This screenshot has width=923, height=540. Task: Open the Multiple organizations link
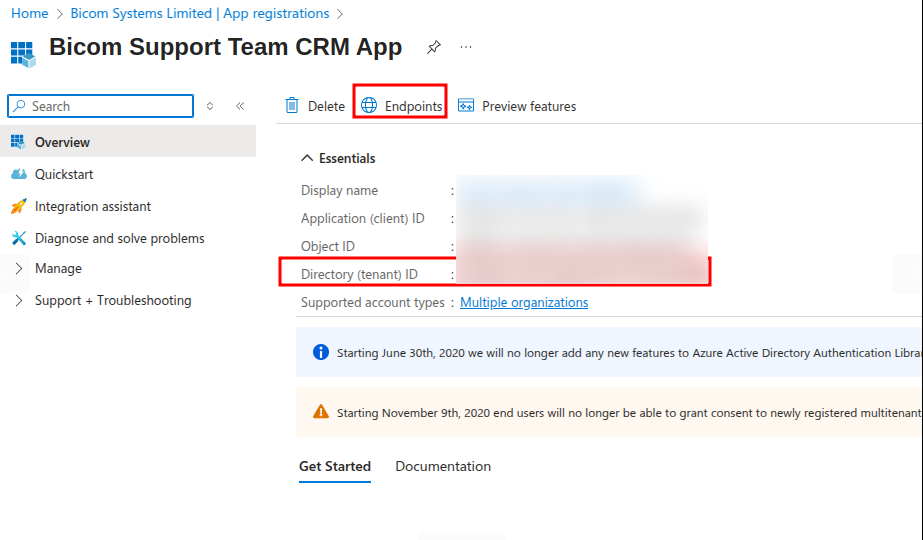(x=524, y=302)
